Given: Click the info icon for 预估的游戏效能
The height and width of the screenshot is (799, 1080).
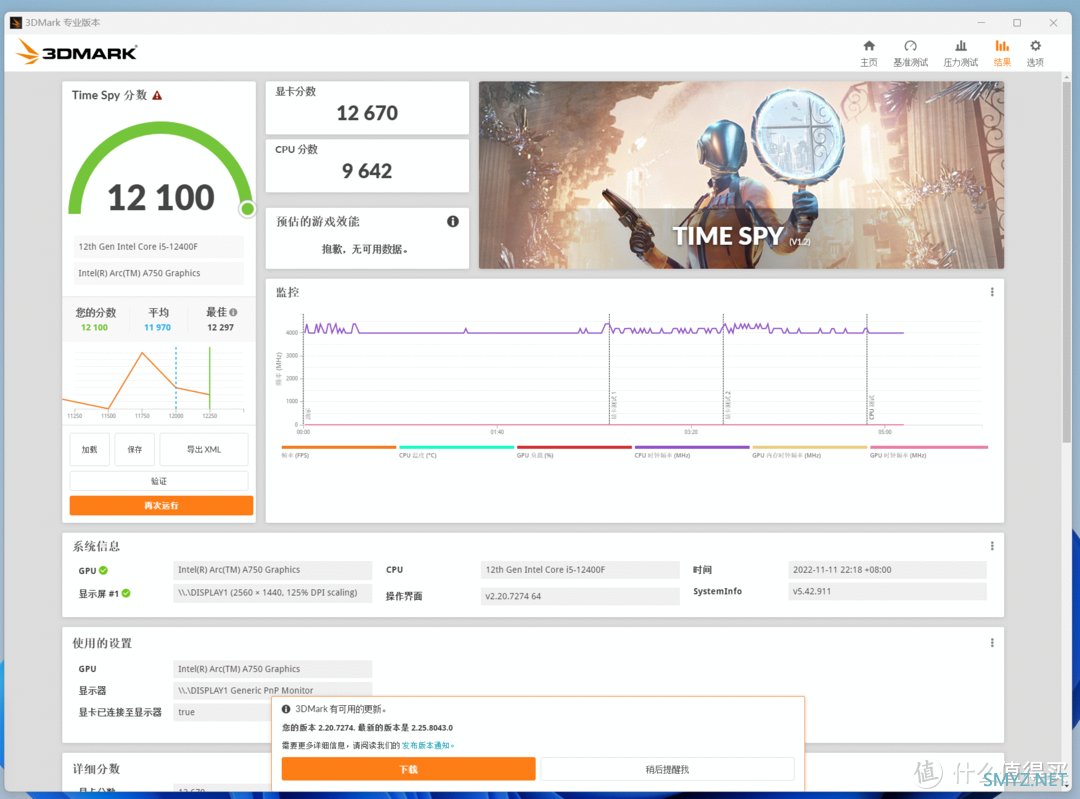Looking at the screenshot, I should point(453,221).
